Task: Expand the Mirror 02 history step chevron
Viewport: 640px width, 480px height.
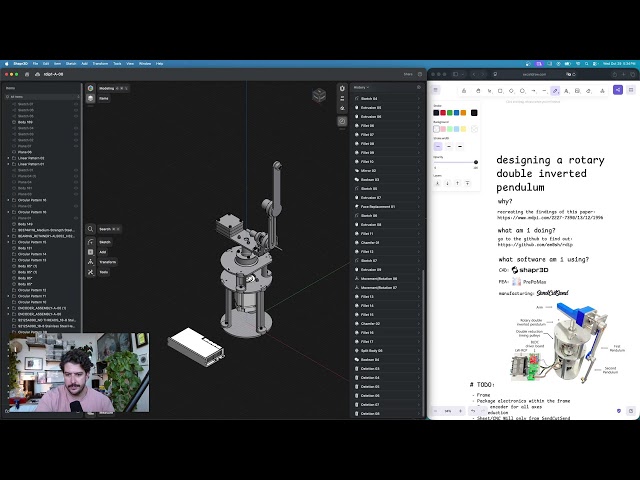Action: pyautogui.click(x=418, y=171)
